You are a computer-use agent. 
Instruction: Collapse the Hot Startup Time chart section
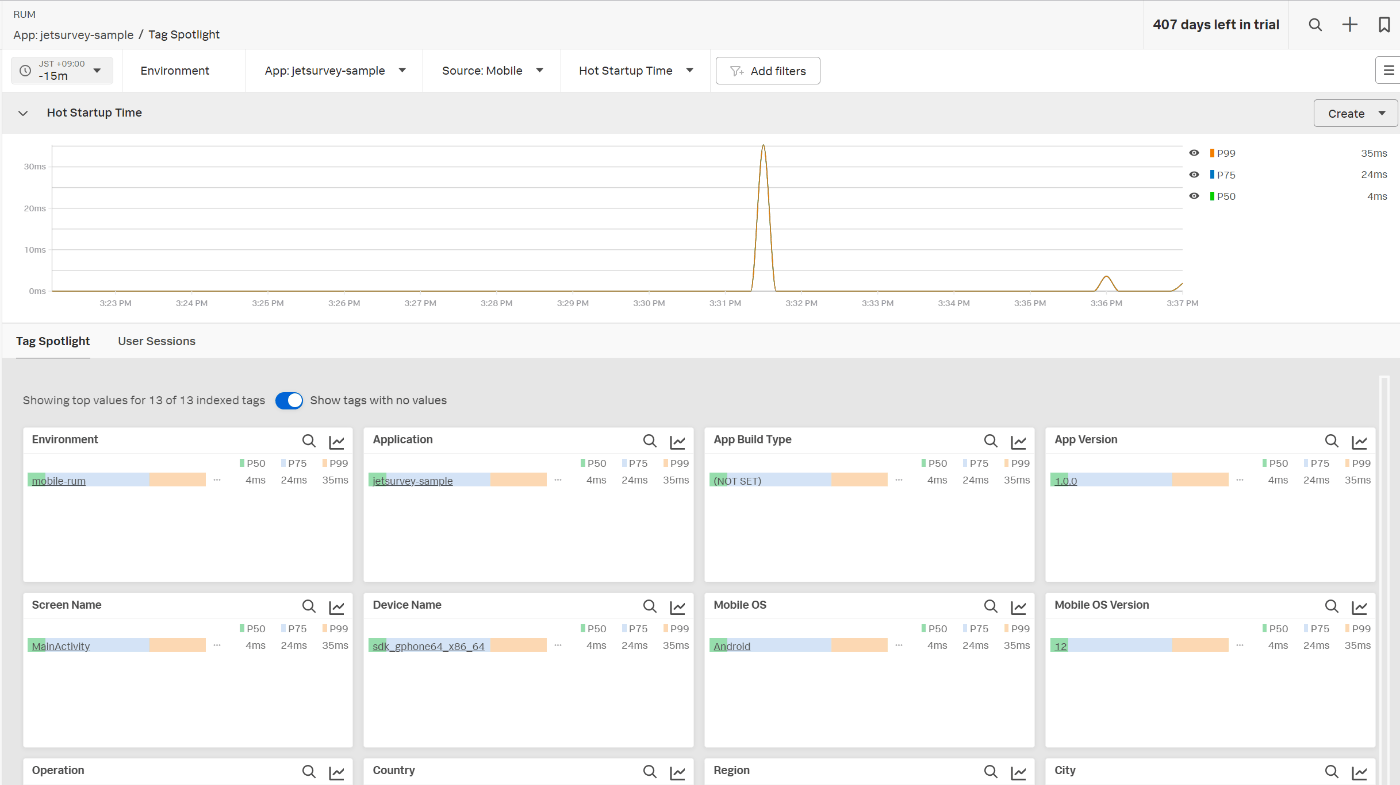pyautogui.click(x=23, y=113)
